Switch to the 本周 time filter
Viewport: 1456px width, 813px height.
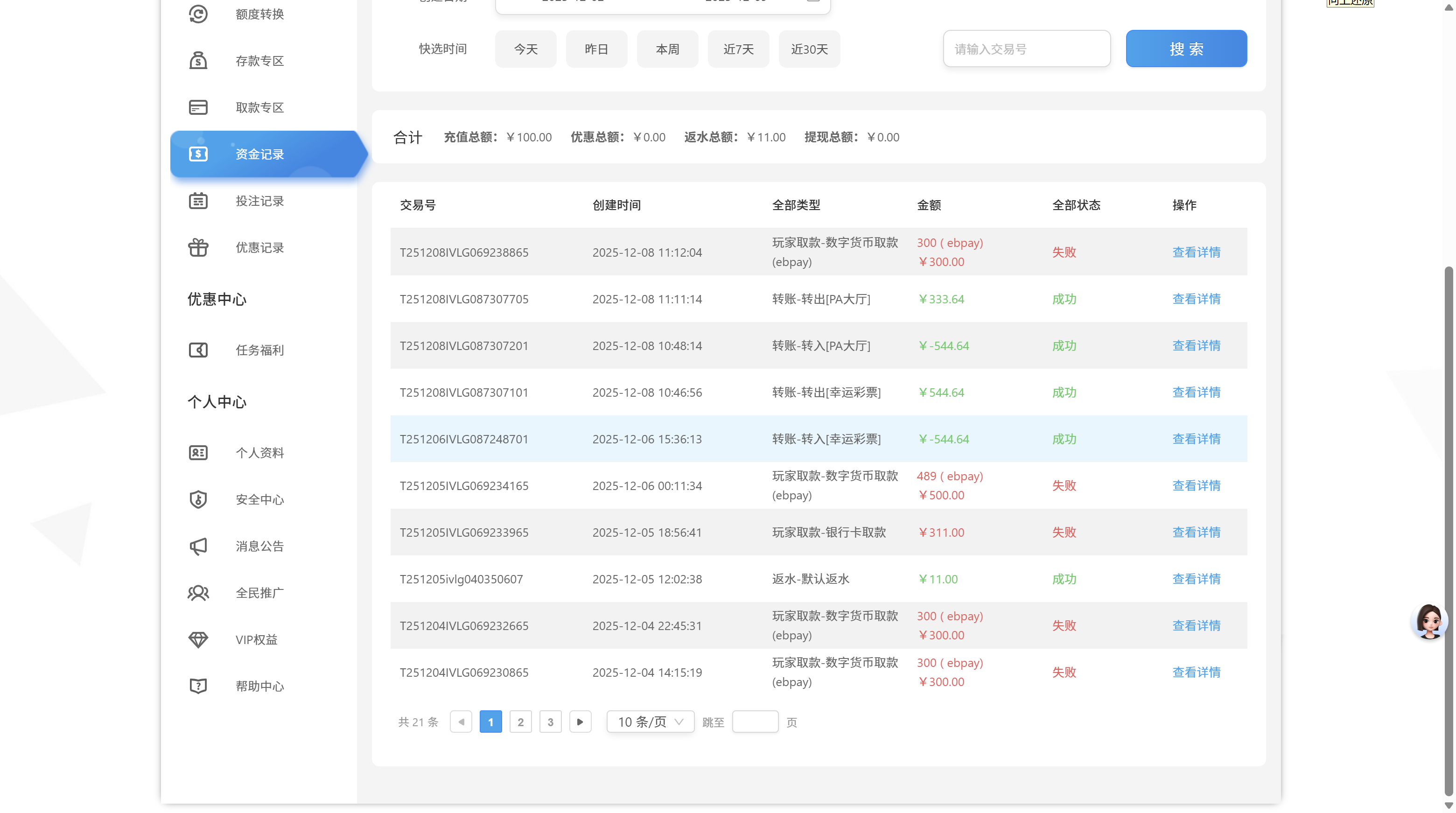coord(667,49)
